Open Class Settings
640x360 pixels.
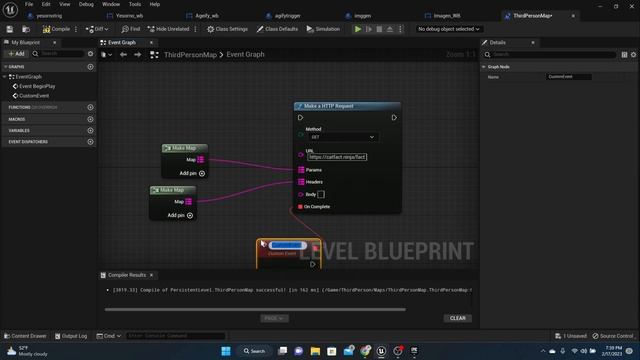tap(227, 29)
